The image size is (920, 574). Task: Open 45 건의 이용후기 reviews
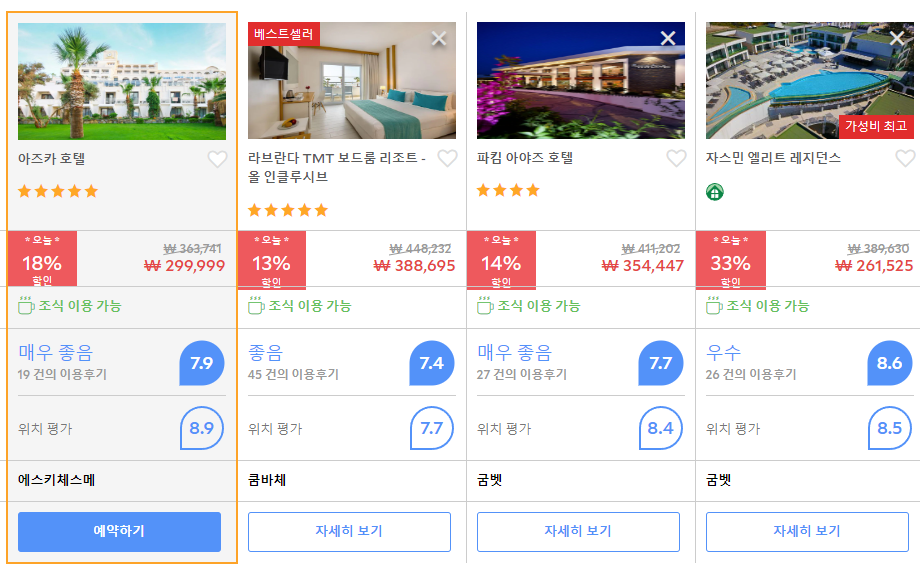tap(293, 374)
